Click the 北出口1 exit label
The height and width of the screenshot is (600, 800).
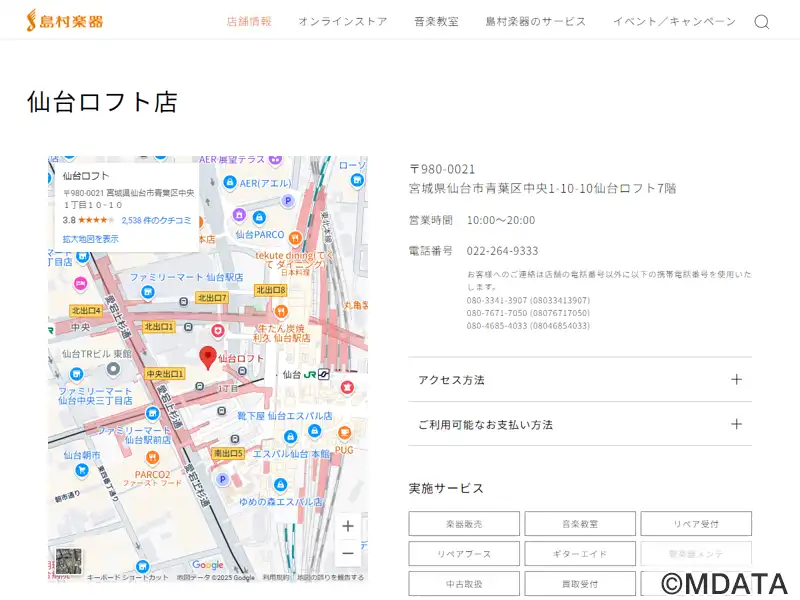tap(159, 327)
